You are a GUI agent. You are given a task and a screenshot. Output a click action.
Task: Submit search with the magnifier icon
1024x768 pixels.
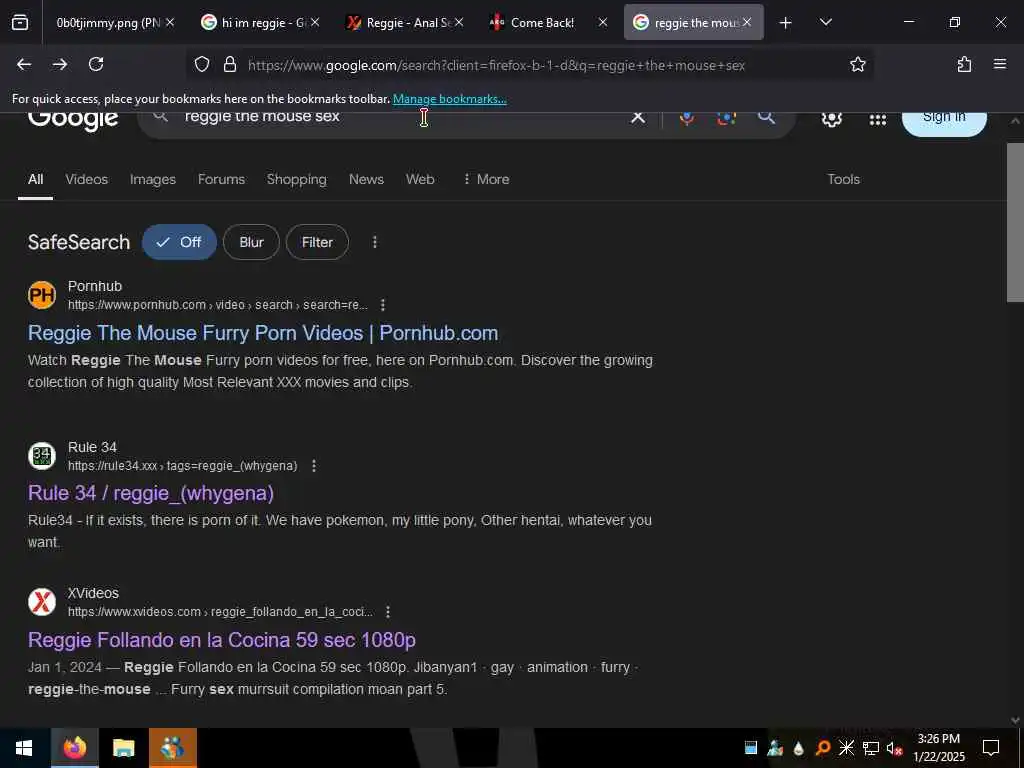click(767, 118)
